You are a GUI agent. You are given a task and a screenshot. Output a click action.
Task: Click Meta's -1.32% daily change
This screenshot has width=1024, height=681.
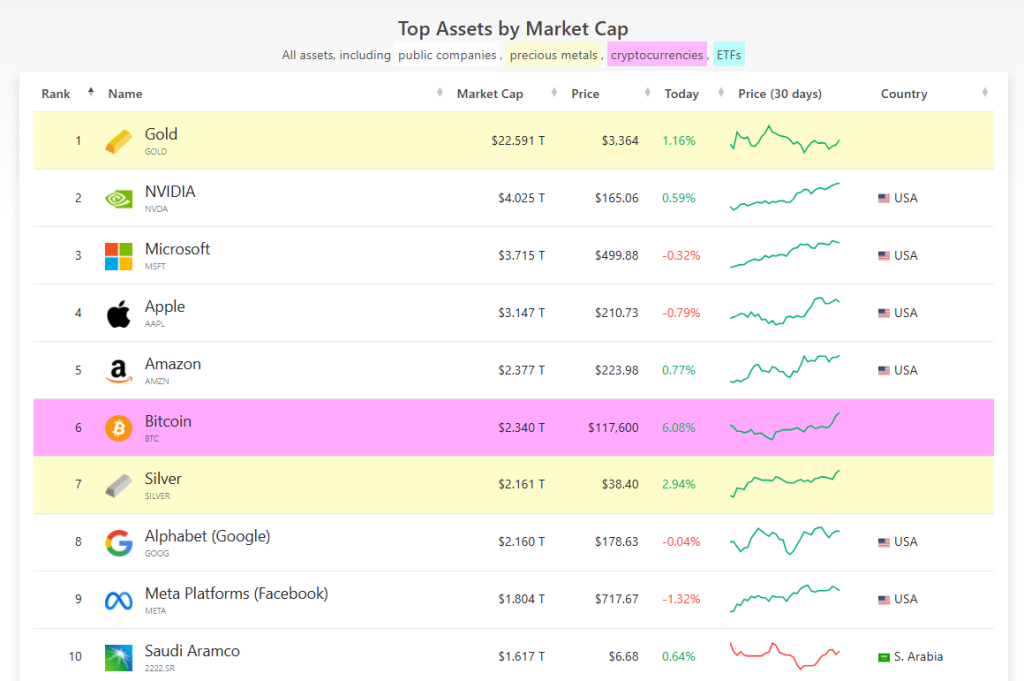pos(681,599)
